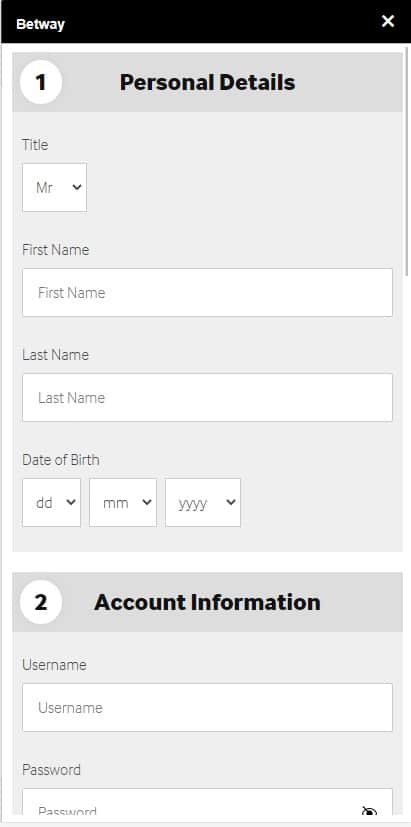Viewport: 411px width, 827px height.
Task: Click the vertical scrollbar thumb
Action: (407, 161)
